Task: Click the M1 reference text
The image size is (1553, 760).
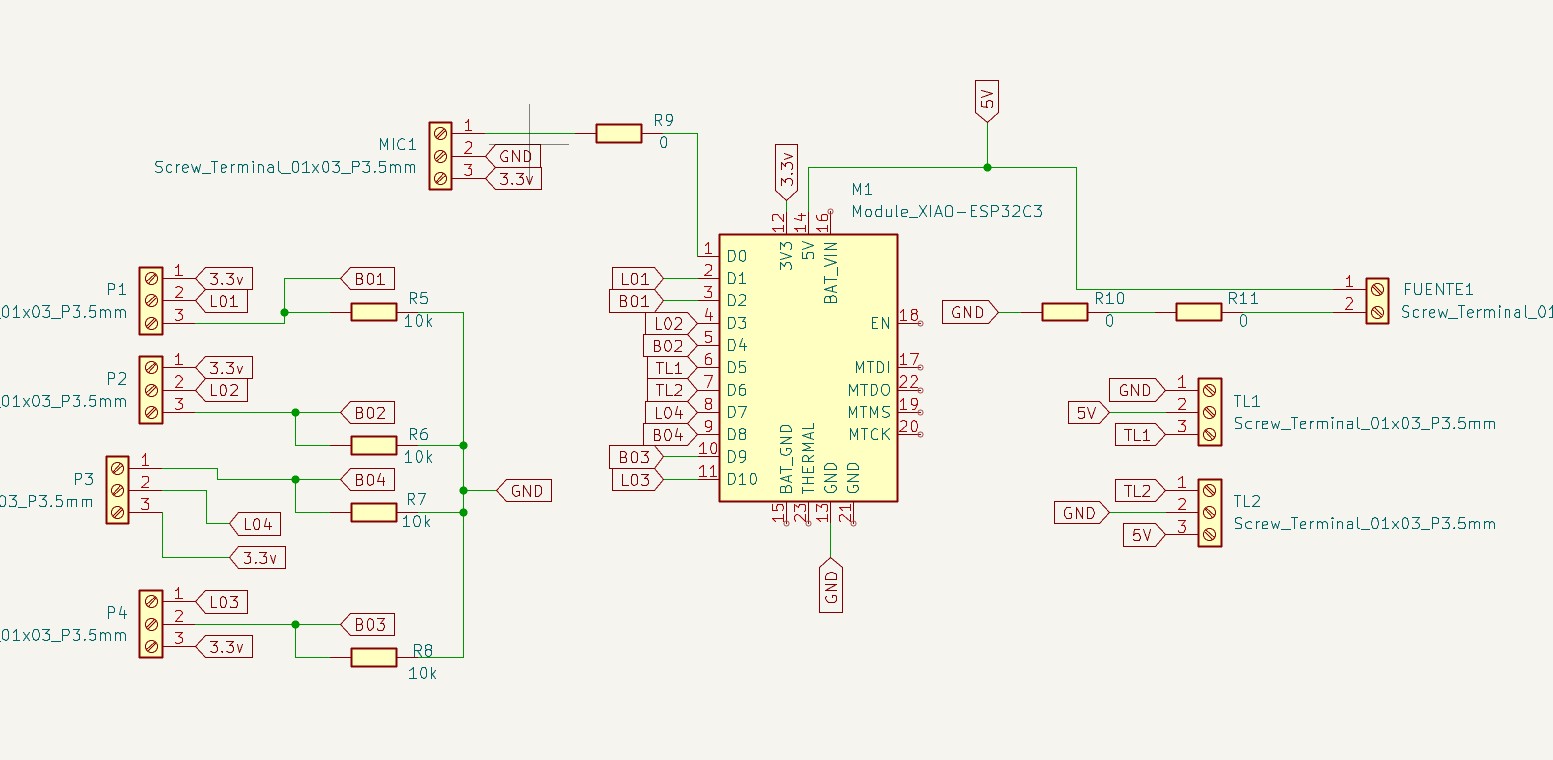Action: [862, 189]
